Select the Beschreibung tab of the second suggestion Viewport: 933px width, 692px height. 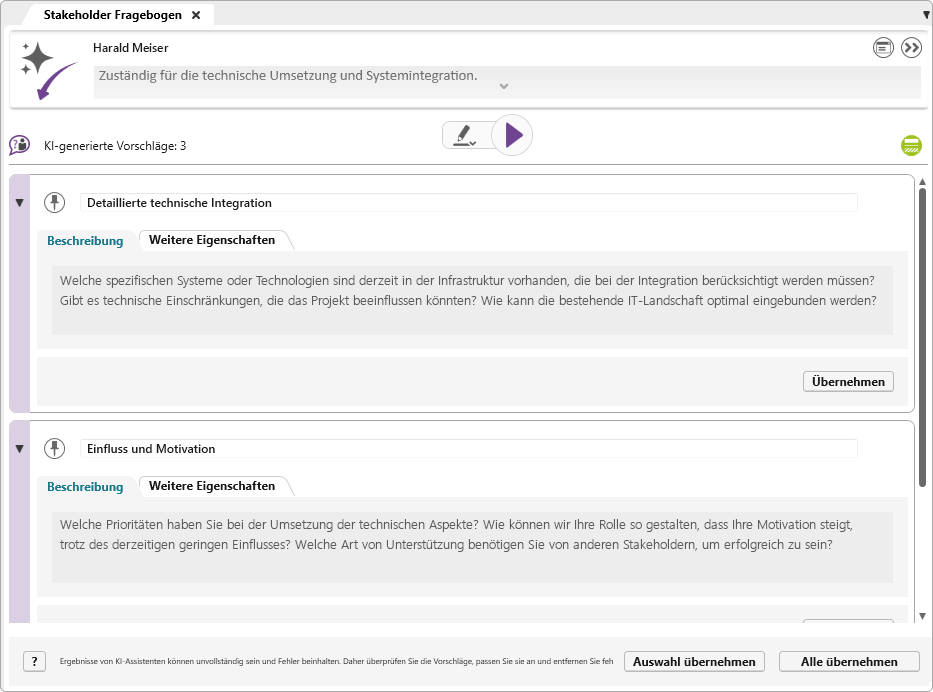86,486
